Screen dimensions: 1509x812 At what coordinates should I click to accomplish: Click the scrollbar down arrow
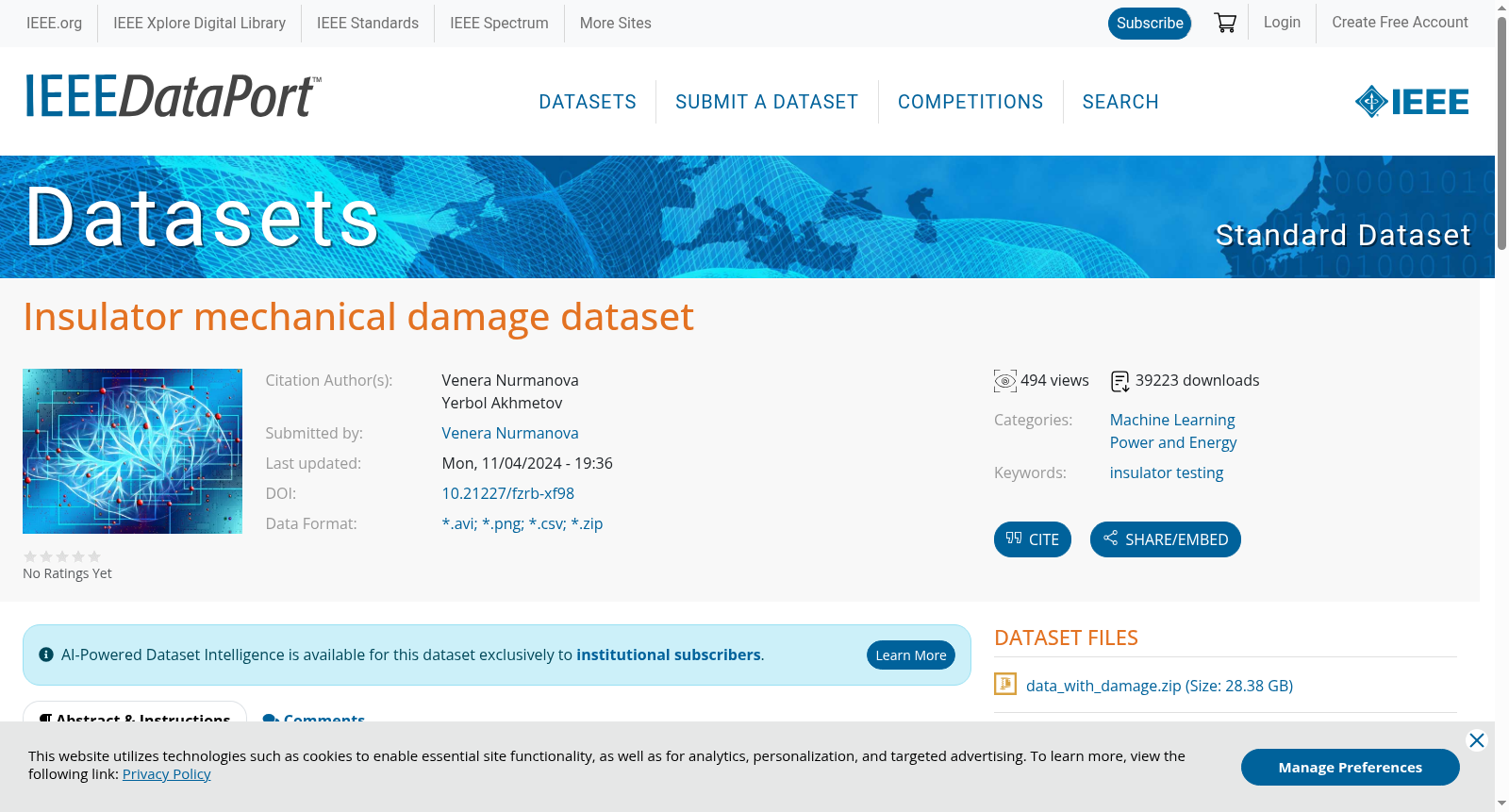pos(1501,804)
